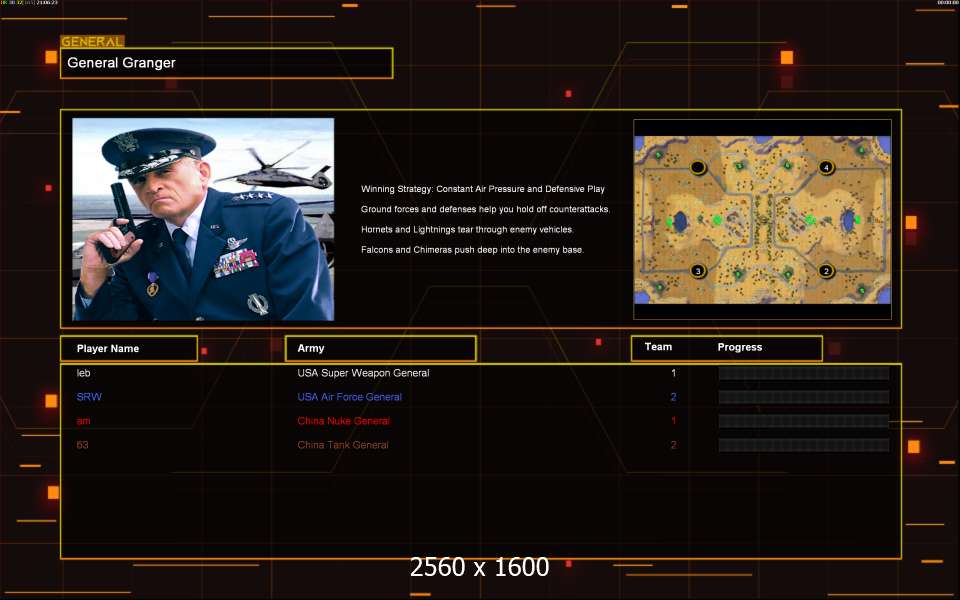Click the Player Name column header
The height and width of the screenshot is (600, 960).
pos(129,348)
